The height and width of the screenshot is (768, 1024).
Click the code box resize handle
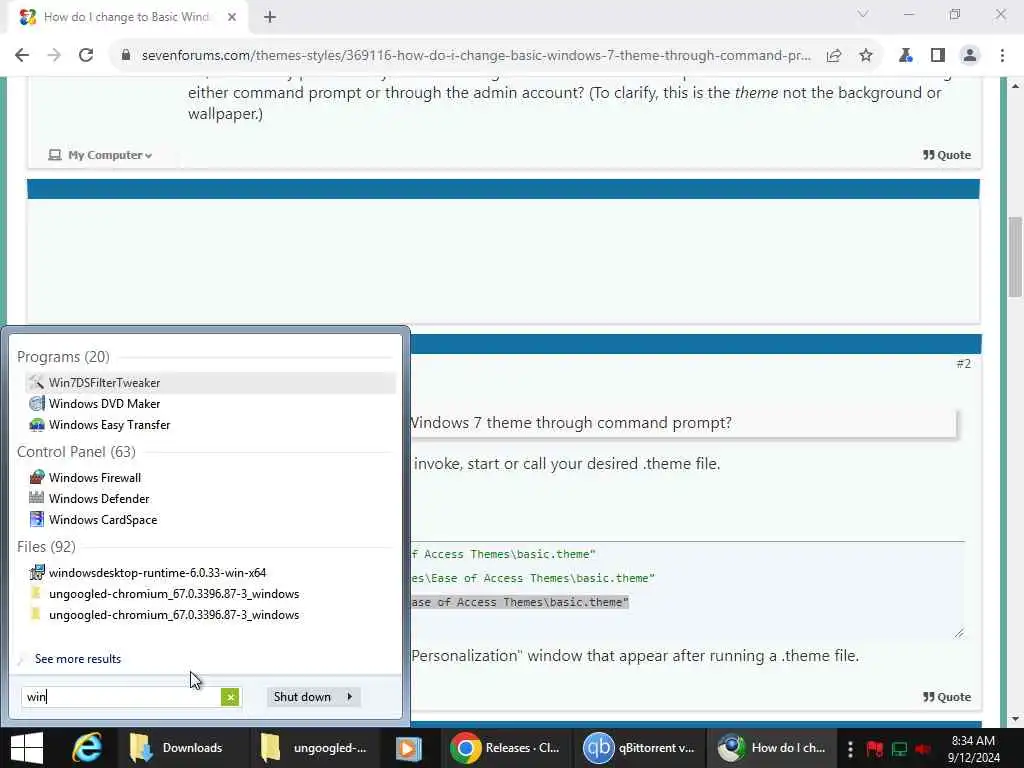(x=959, y=633)
